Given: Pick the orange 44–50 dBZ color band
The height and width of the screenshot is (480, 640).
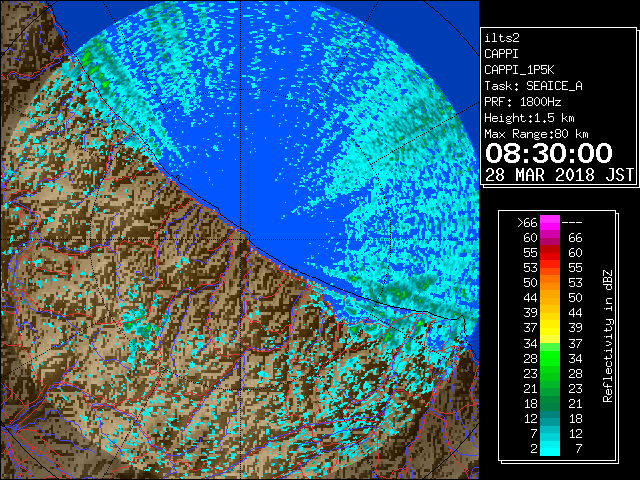Looking at the screenshot, I should 550,298.
